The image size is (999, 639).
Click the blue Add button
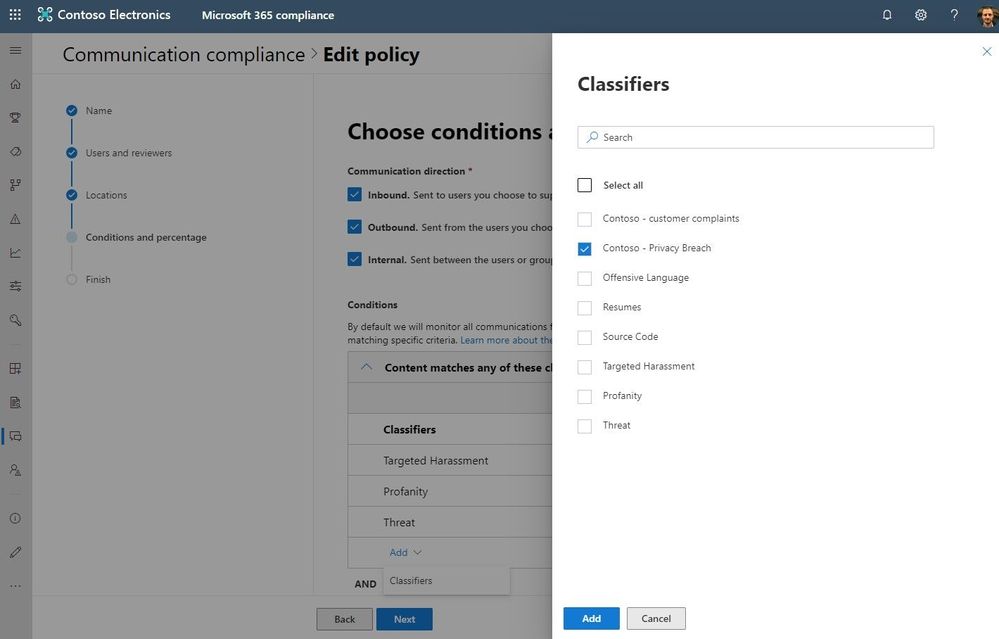click(591, 619)
